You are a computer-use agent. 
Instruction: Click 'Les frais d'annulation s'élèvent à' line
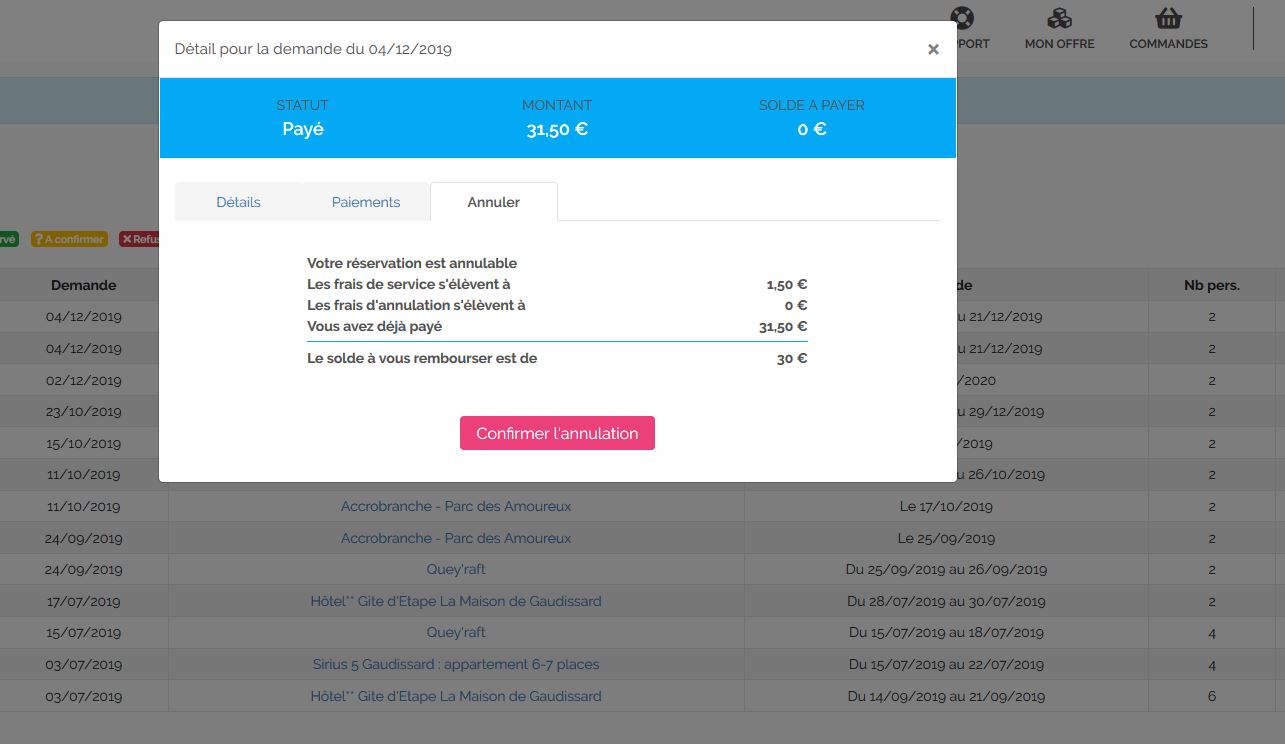point(416,305)
